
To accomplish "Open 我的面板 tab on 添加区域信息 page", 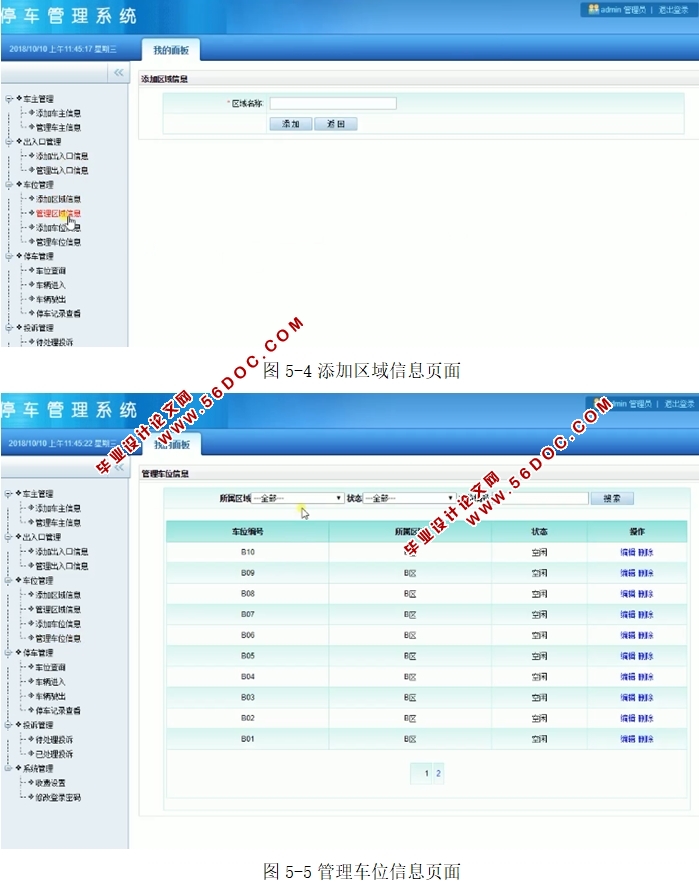I will [x=171, y=50].
